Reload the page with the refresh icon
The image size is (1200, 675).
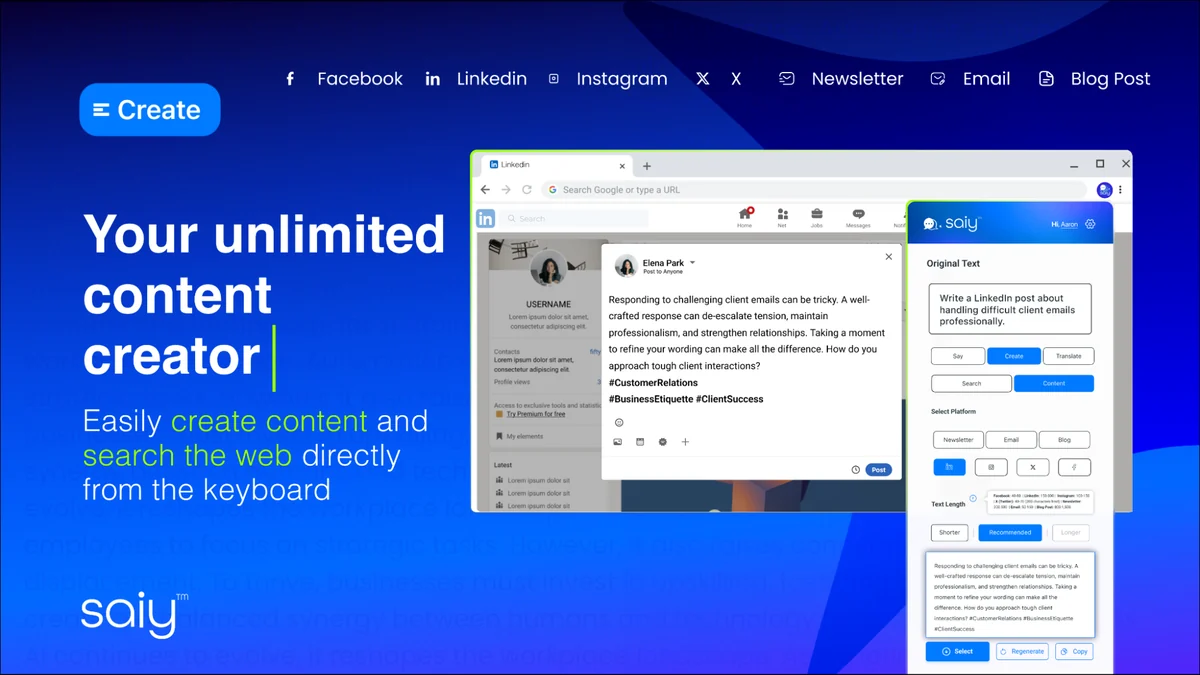527,189
